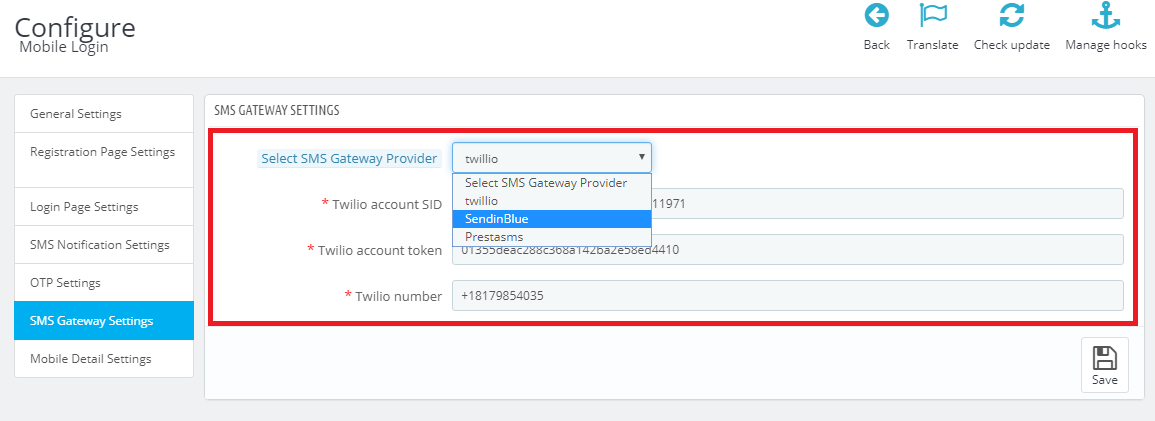This screenshot has height=421, width=1155.
Task: Click the Manage hooks anchor icon
Action: (x=1106, y=15)
